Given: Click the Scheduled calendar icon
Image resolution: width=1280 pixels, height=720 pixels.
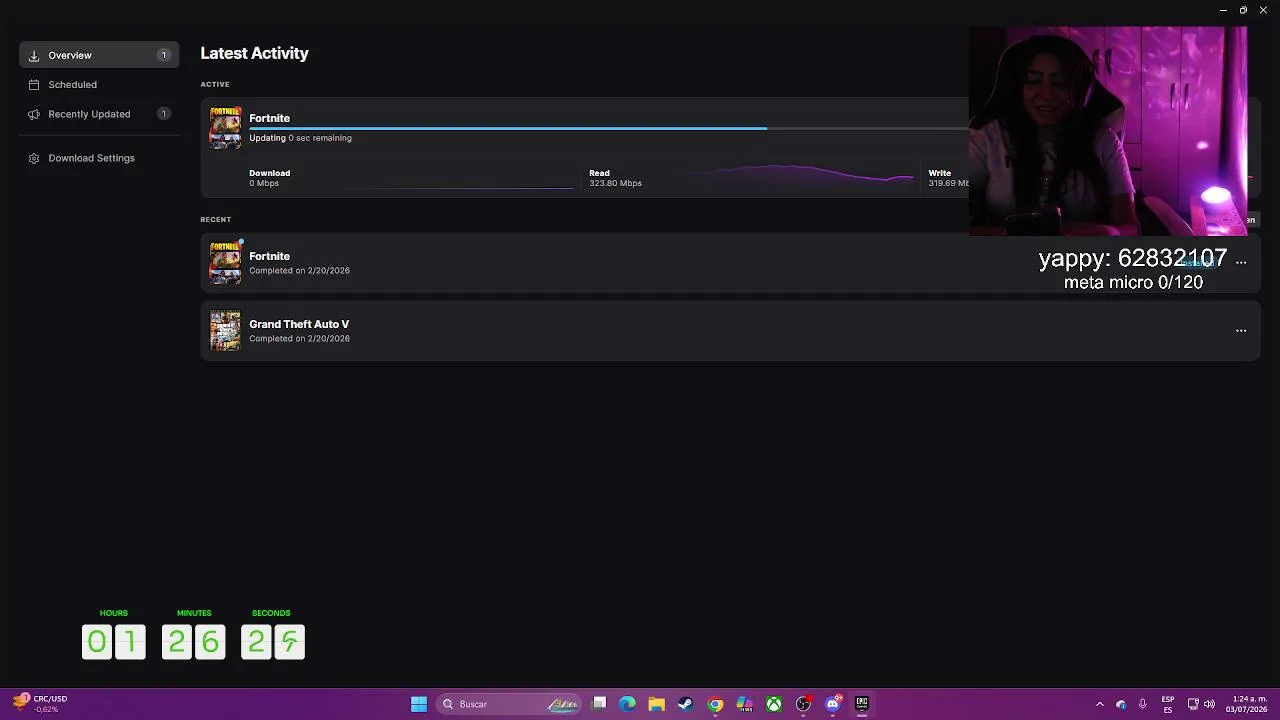Looking at the screenshot, I should [34, 85].
